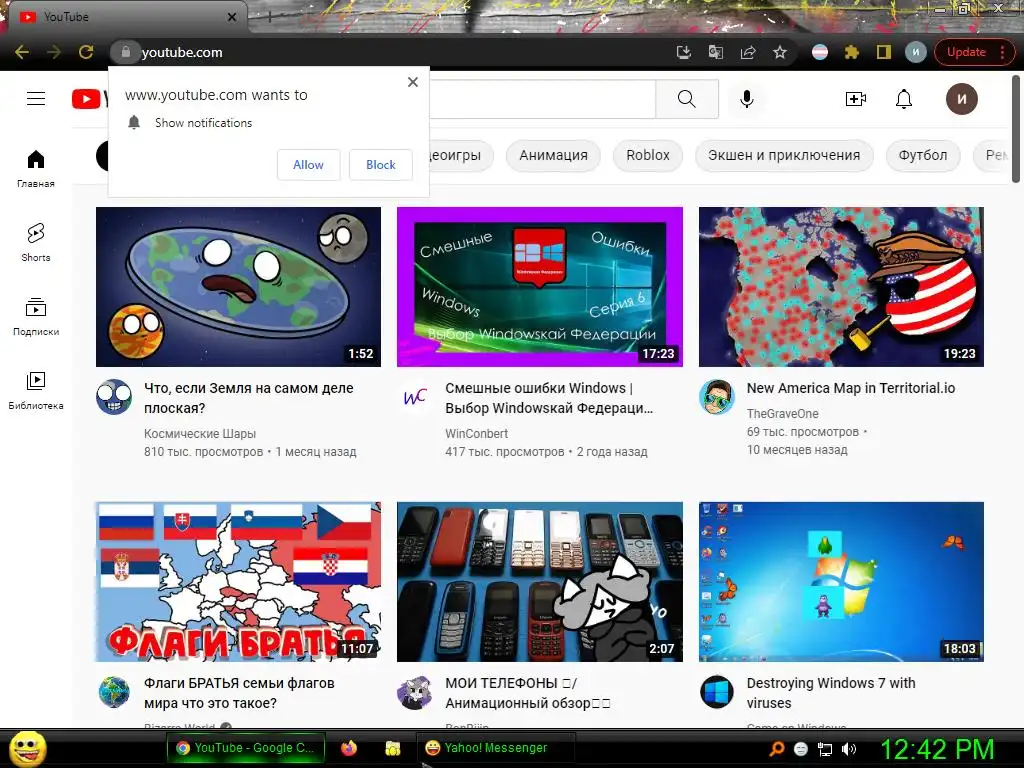Click the browser back arrow
This screenshot has height=768, width=1024.
point(22,52)
